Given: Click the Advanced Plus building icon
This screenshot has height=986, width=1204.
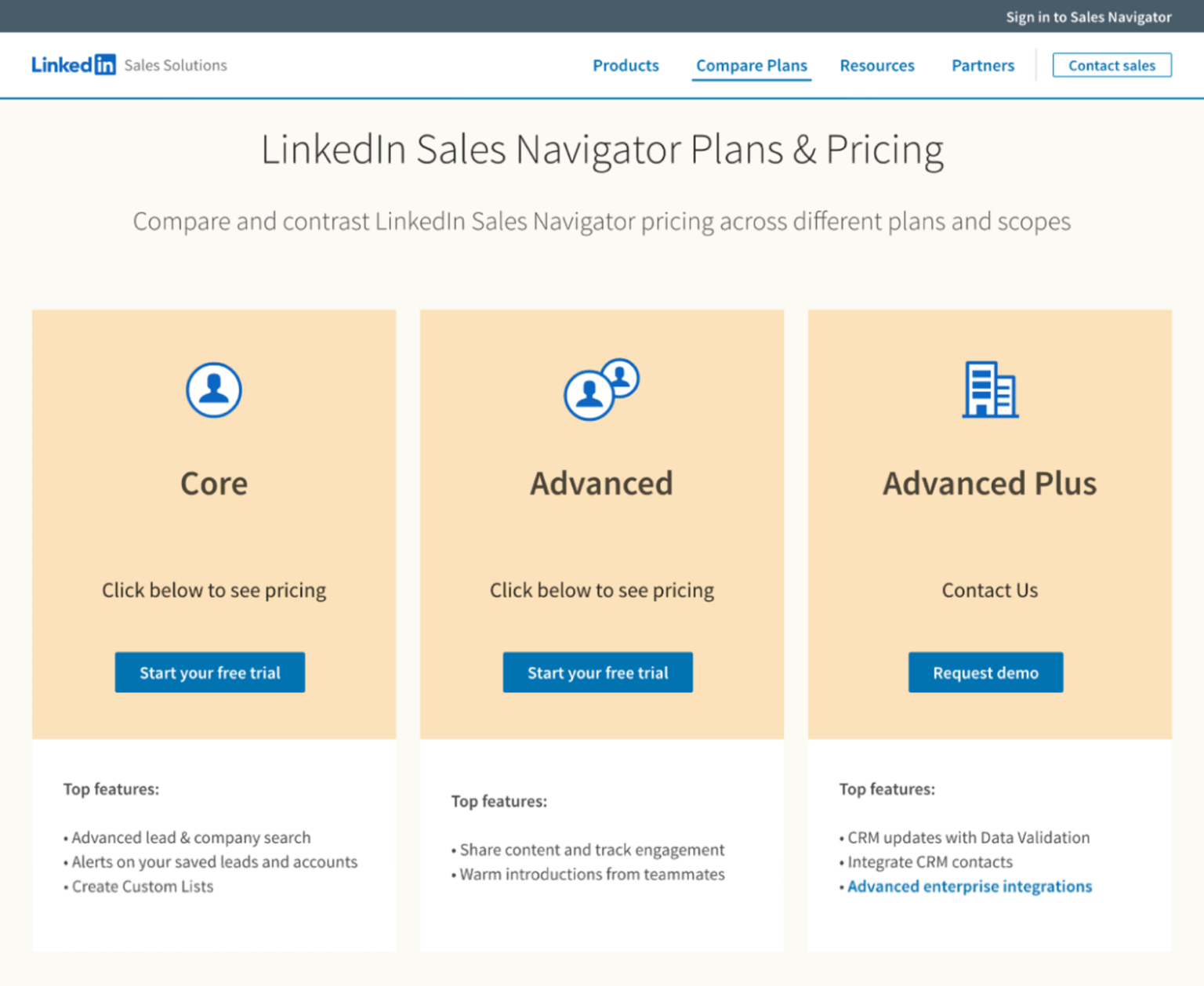Looking at the screenshot, I should pos(989,390).
